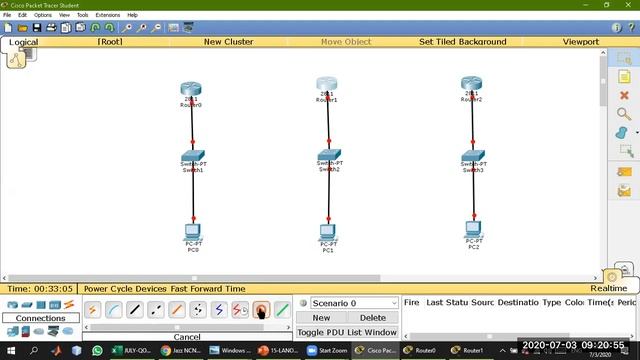Click the Copy toolbar icon
Image resolution: width=640 pixels, height=360 pixels.
click(66, 28)
